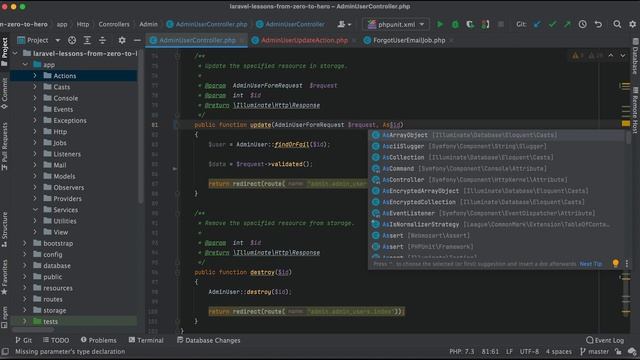Screen dimensions: 640x360
Task: Collapse the Services folder
Action: [x=35, y=210]
